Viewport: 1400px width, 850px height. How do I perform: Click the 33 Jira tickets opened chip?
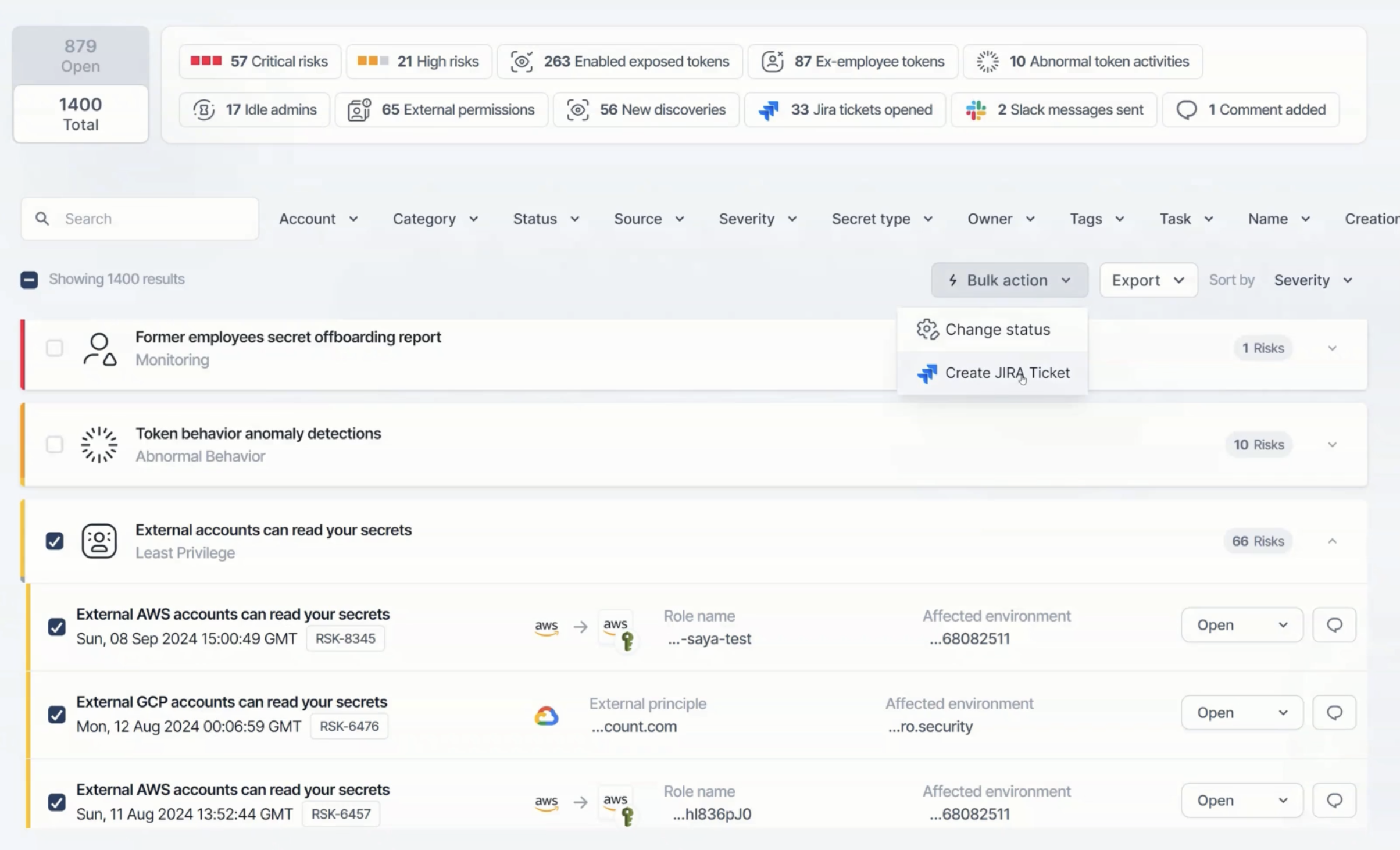click(845, 110)
